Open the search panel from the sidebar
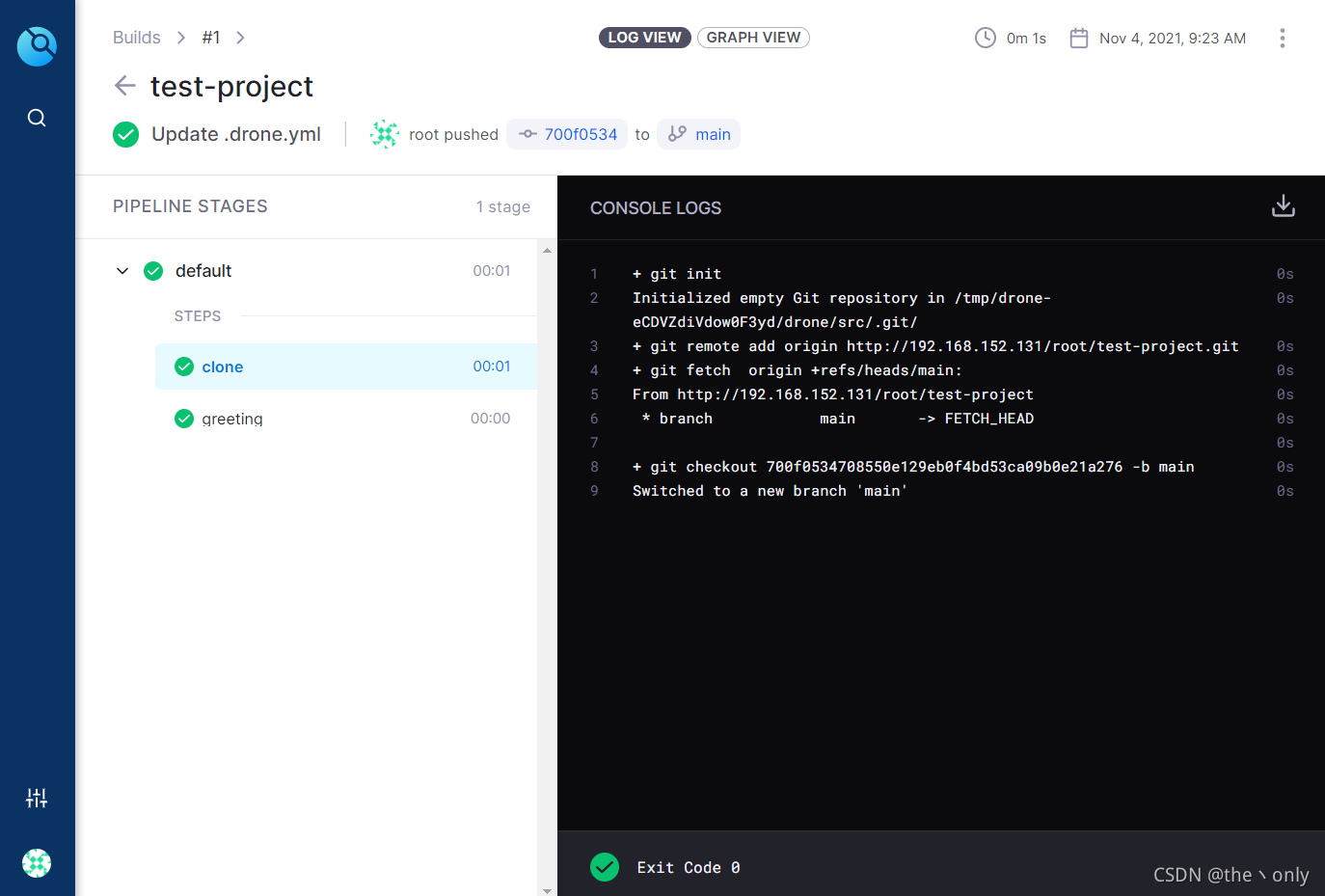Image resolution: width=1325 pixels, height=896 pixels. 37,117
